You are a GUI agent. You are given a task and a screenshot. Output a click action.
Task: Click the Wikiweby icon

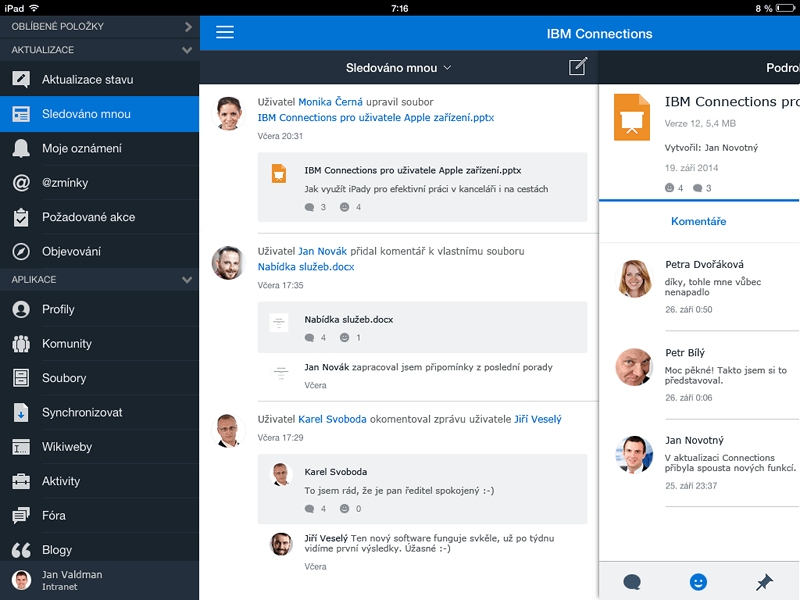(21, 447)
